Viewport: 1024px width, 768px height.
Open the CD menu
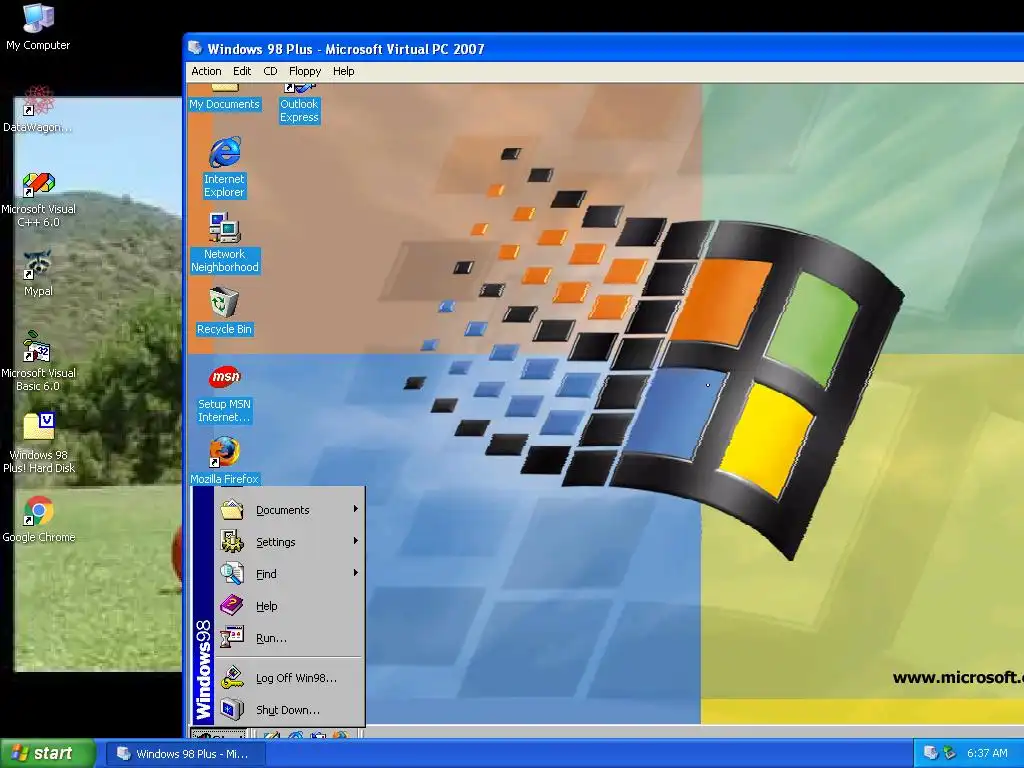(270, 71)
